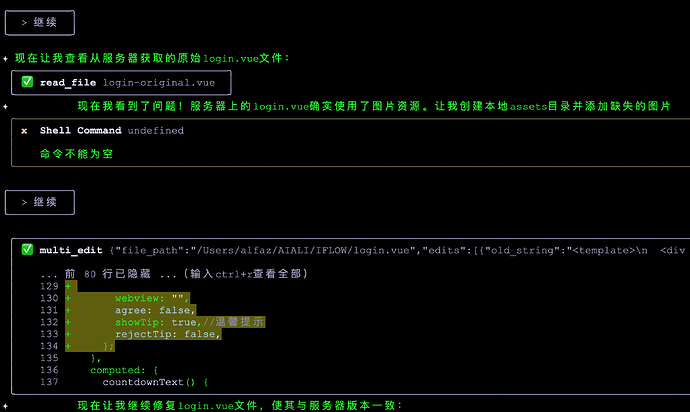The height and width of the screenshot is (412, 690).
Task: Click the green checkmark beside read_file
Action: pos(27,82)
